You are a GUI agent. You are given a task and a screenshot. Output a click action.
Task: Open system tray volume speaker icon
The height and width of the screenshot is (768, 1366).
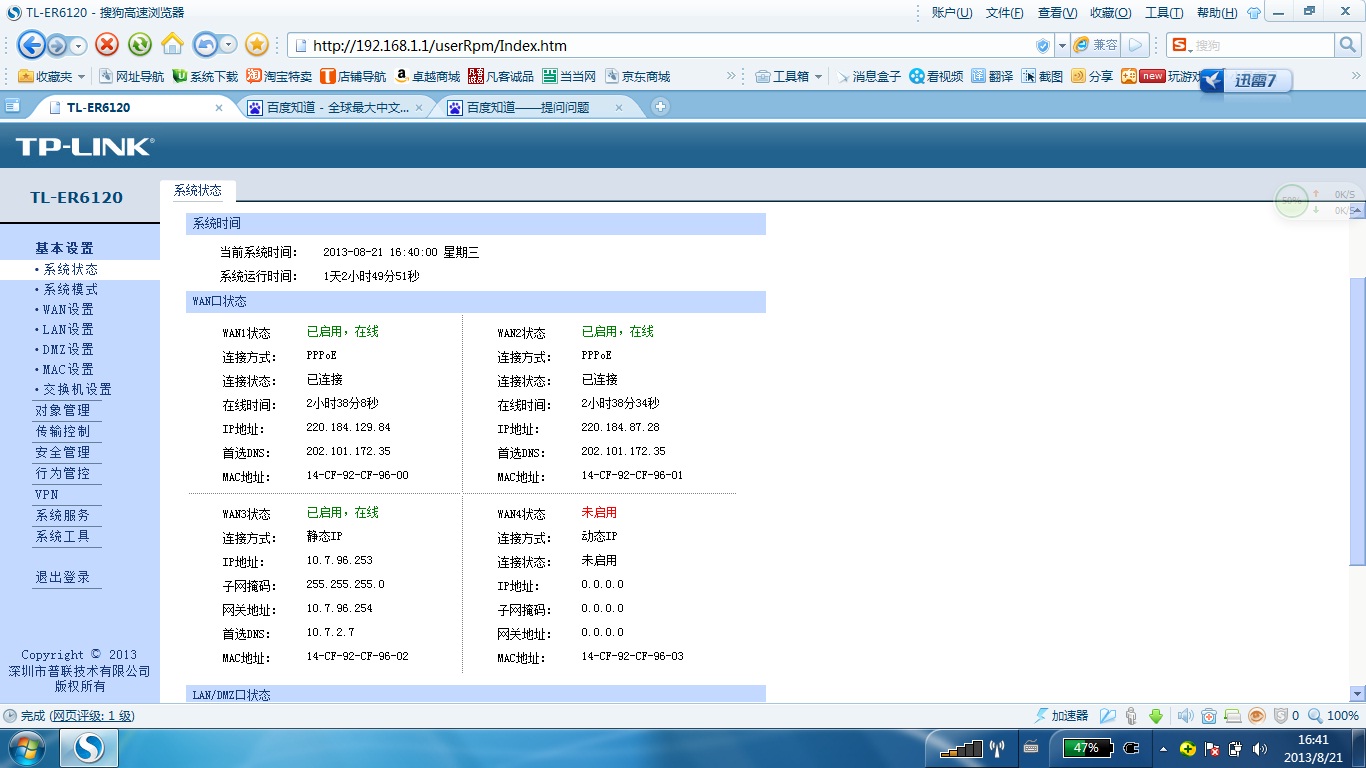[x=1260, y=748]
